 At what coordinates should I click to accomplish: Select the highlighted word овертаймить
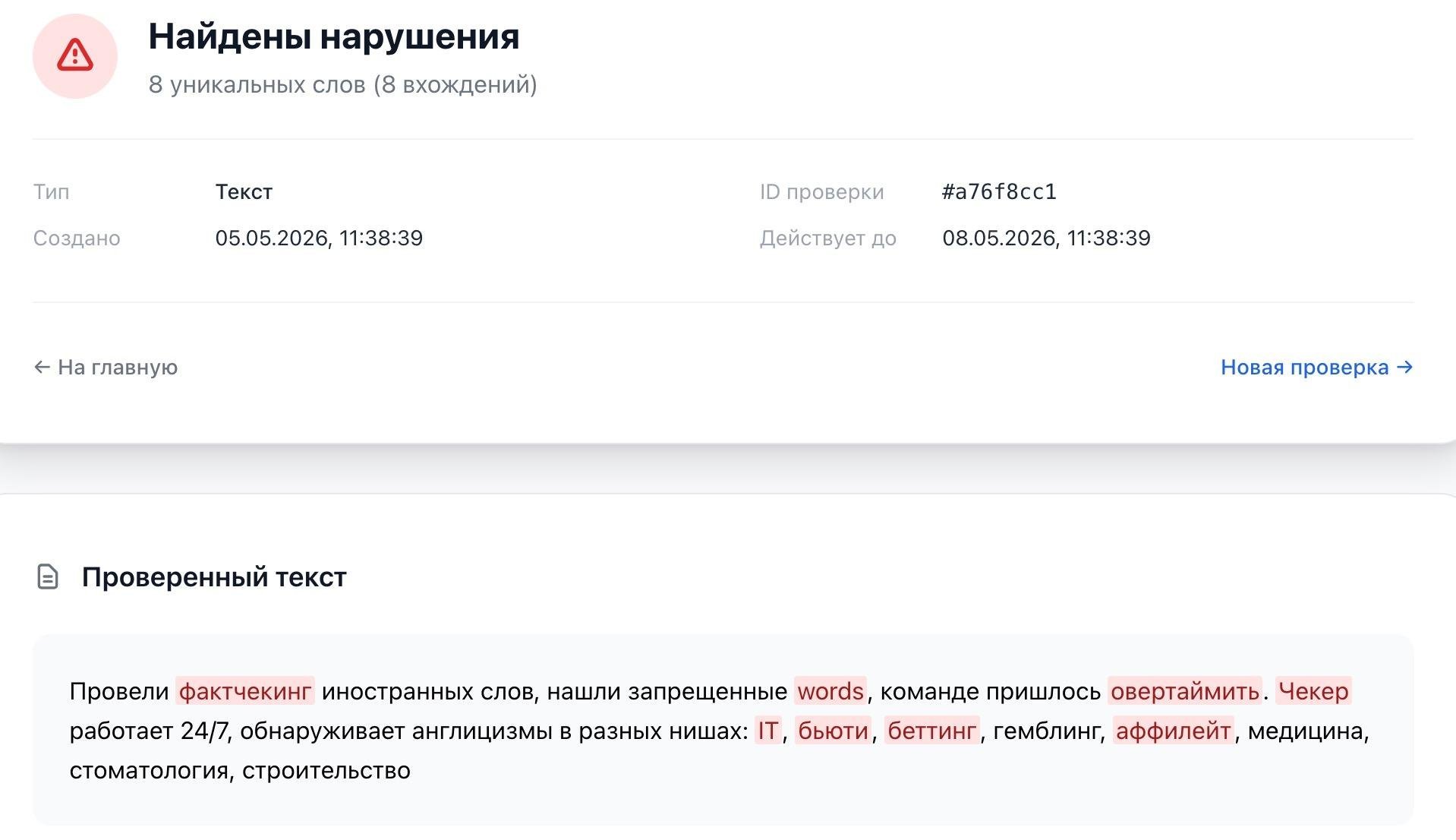click(x=1184, y=691)
